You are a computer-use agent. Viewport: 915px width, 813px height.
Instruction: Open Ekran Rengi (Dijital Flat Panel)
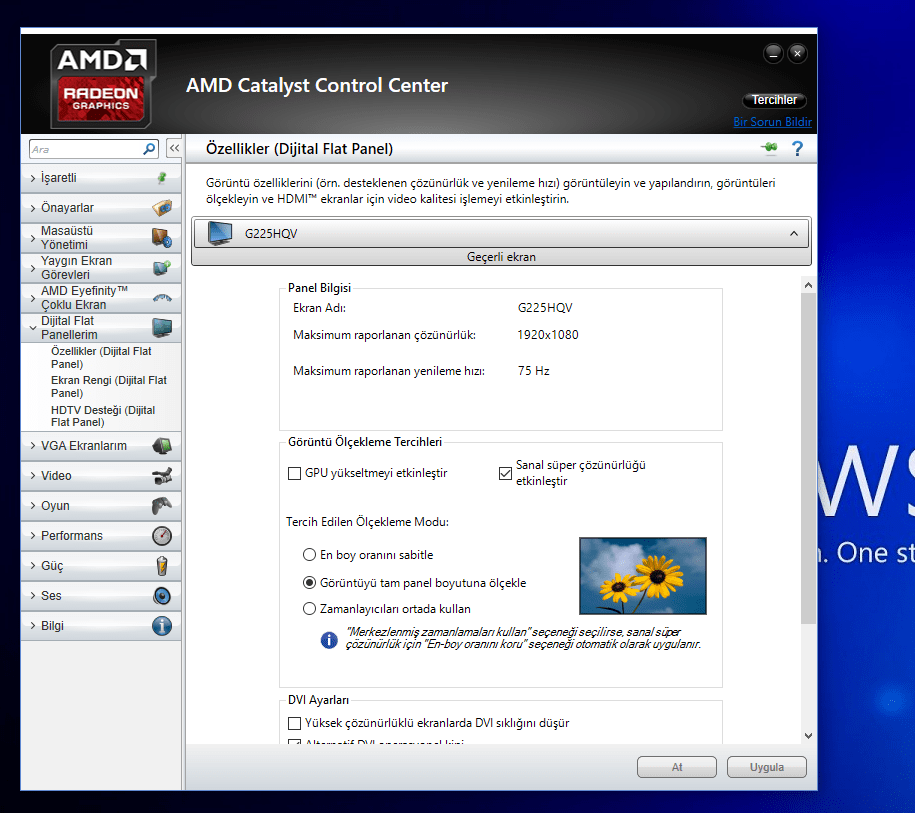(x=109, y=386)
